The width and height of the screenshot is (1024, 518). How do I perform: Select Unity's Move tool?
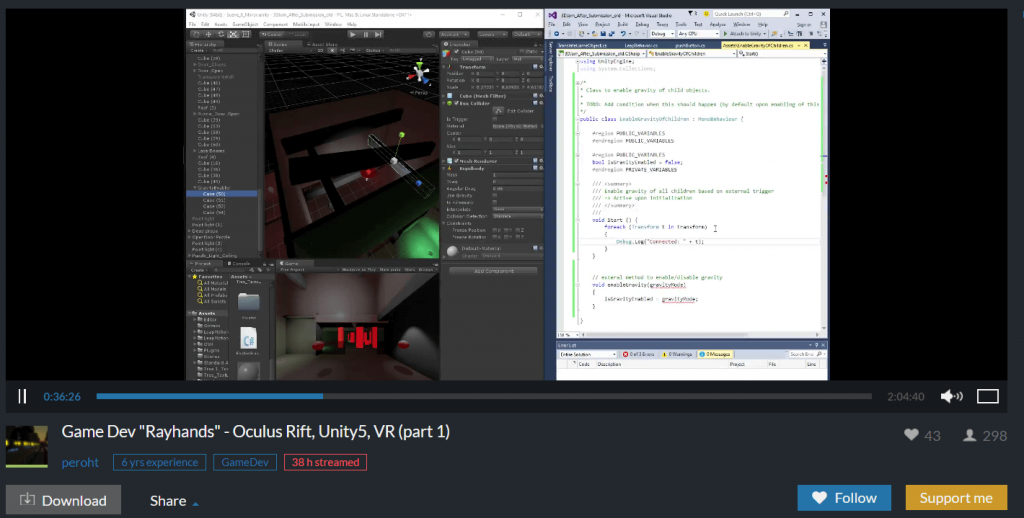click(208, 34)
